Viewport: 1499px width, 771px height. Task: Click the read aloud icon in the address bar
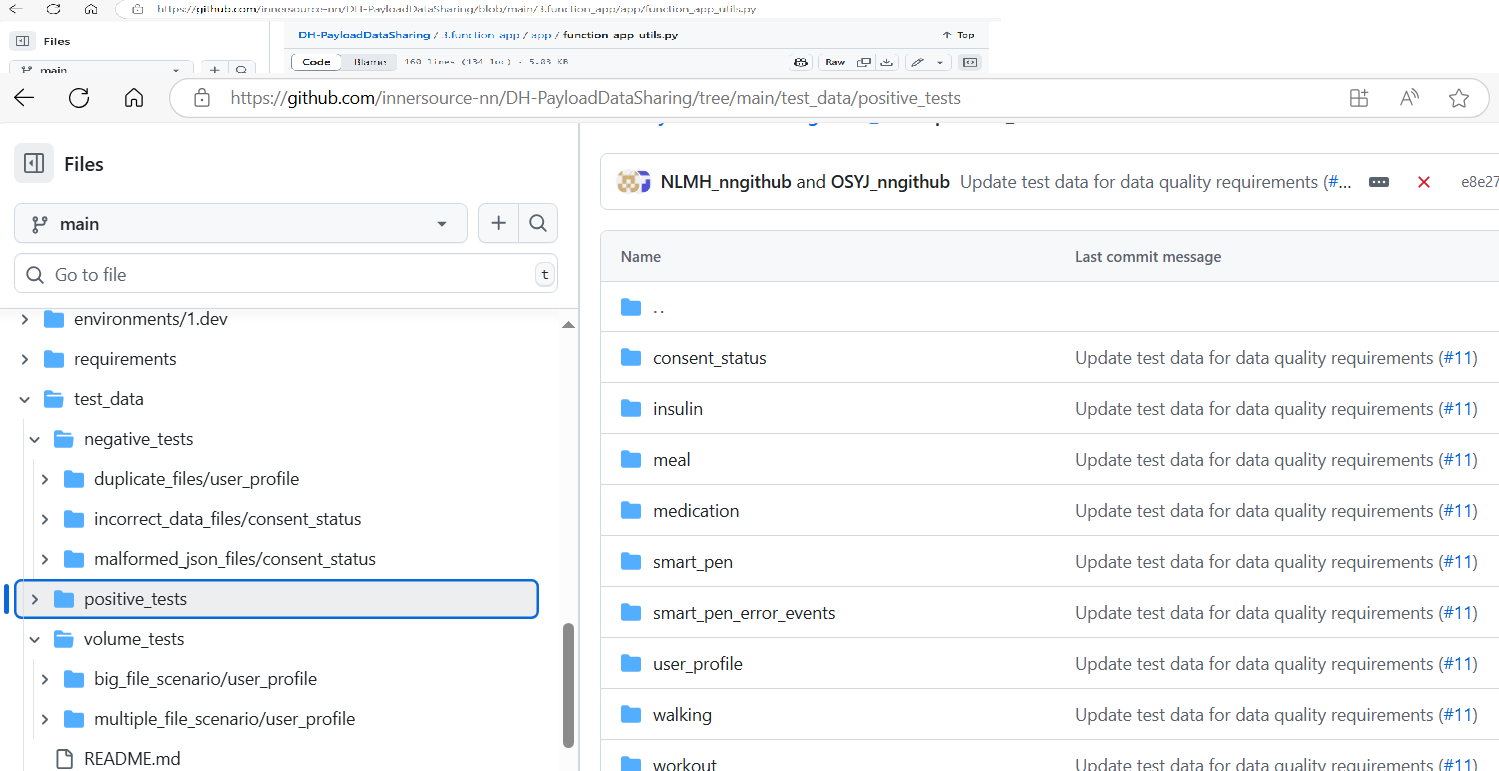pyautogui.click(x=1409, y=98)
